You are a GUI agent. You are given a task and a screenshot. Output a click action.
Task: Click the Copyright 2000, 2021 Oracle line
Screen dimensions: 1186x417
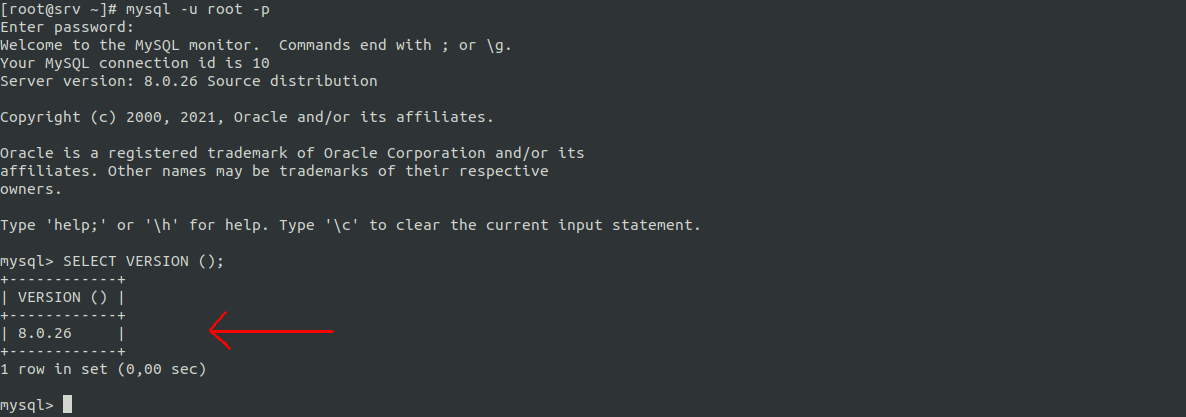246,117
